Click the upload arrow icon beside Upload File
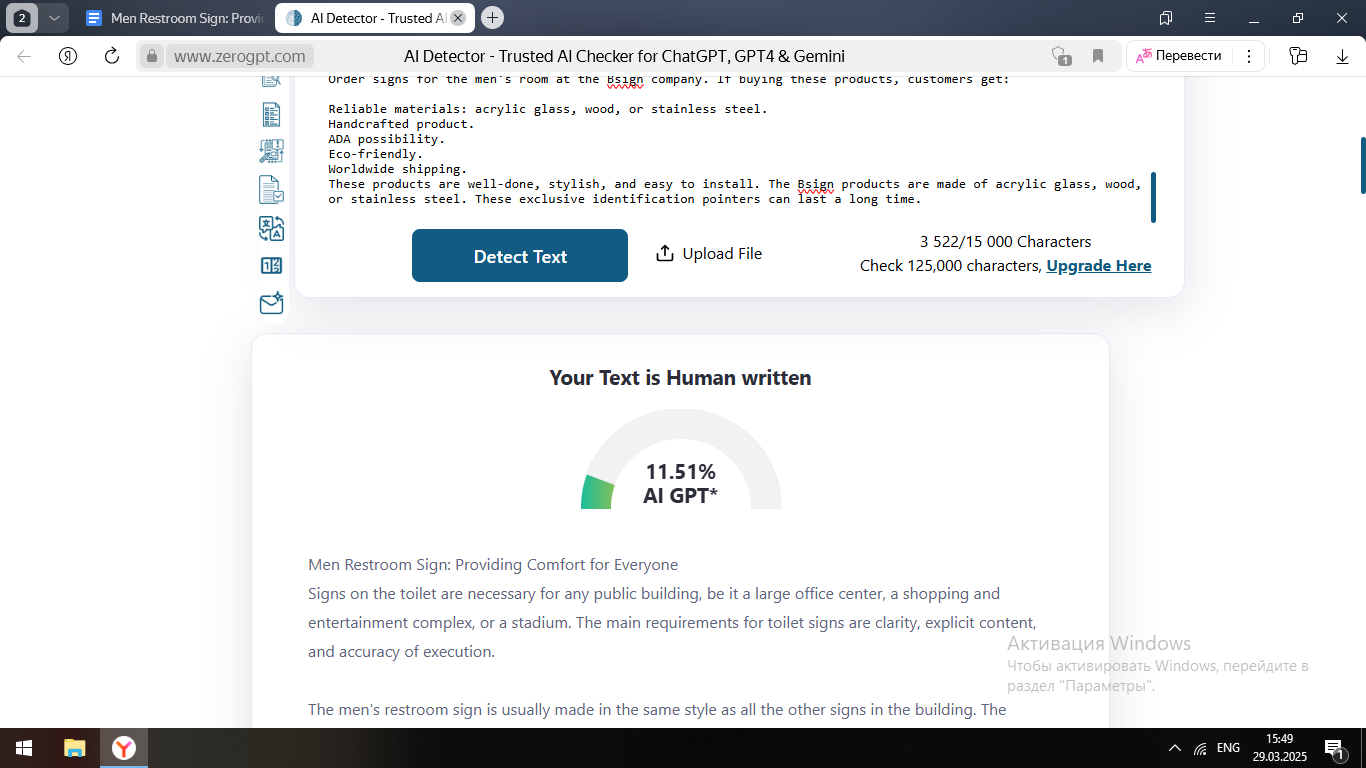The width and height of the screenshot is (1366, 768). coord(664,254)
